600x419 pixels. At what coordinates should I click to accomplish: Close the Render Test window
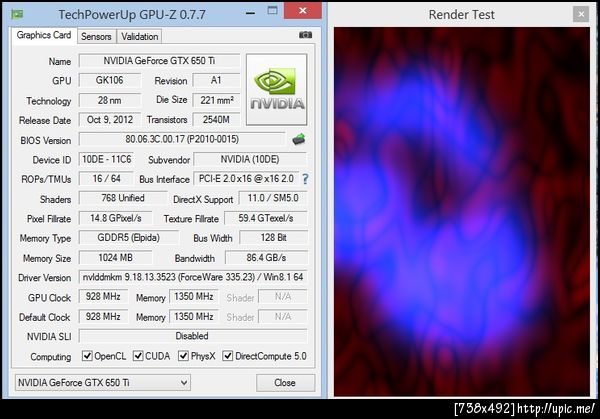(581, 15)
